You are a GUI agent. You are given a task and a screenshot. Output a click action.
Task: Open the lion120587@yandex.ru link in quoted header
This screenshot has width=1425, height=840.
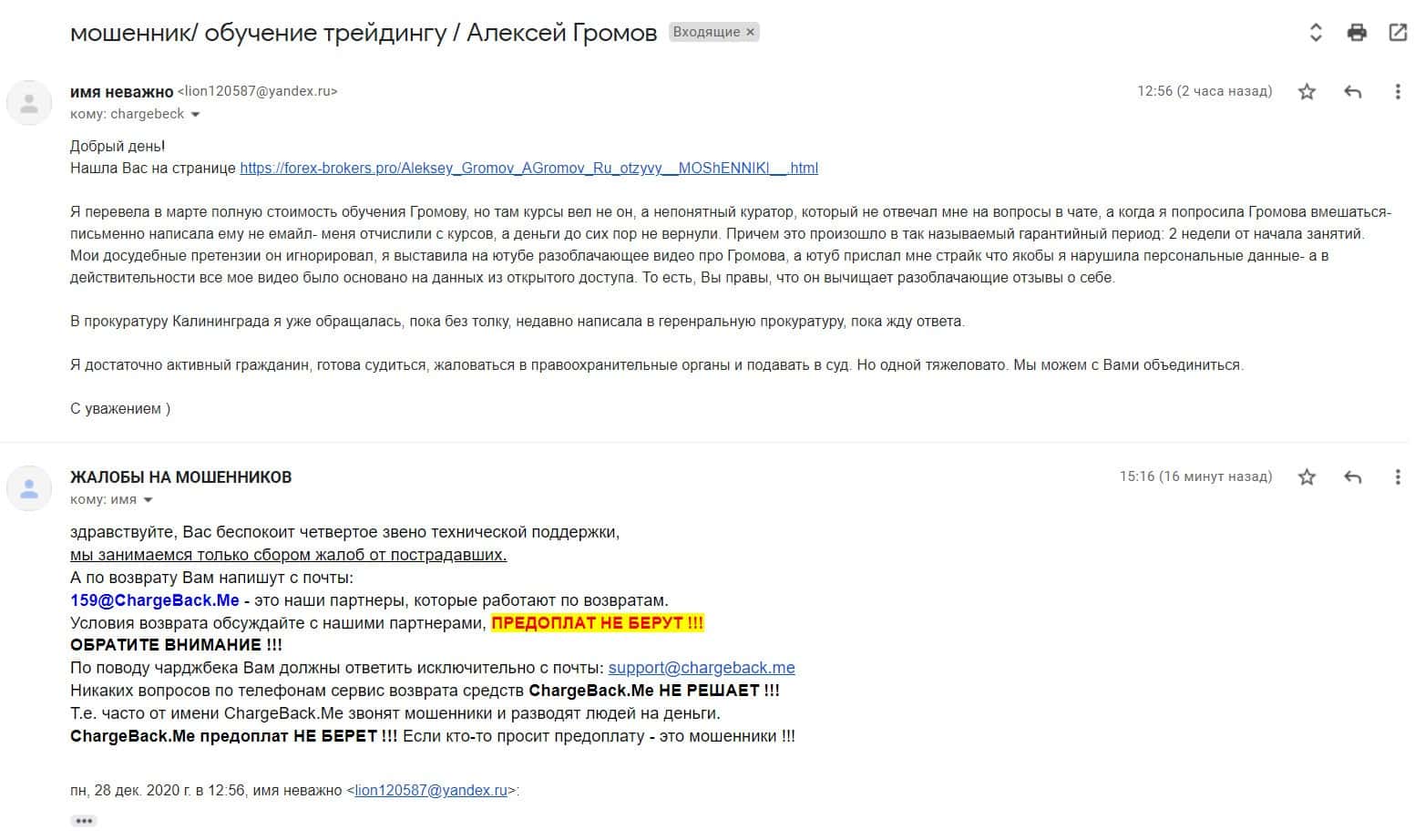[431, 791]
